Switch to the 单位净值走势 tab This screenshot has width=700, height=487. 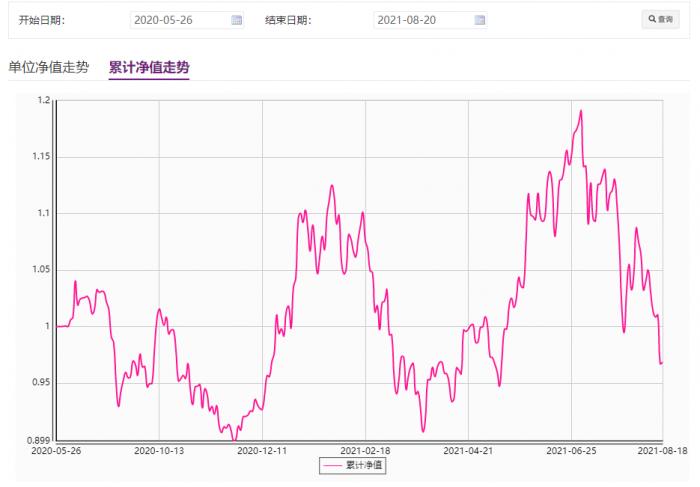pyautogui.click(x=48, y=67)
